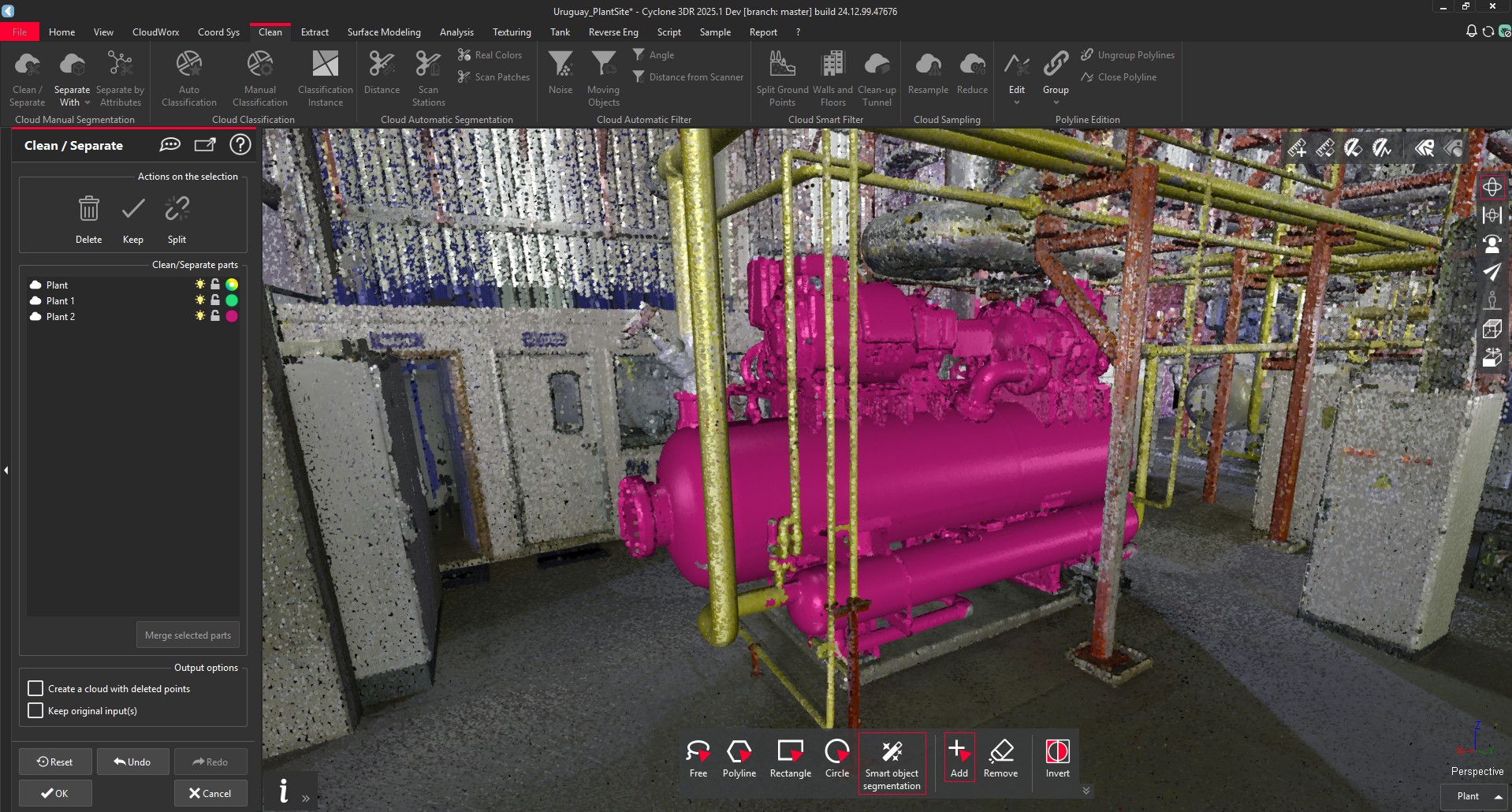Check Keep original input(s) option
Screen dimensions: 1512x812
[x=35, y=710]
